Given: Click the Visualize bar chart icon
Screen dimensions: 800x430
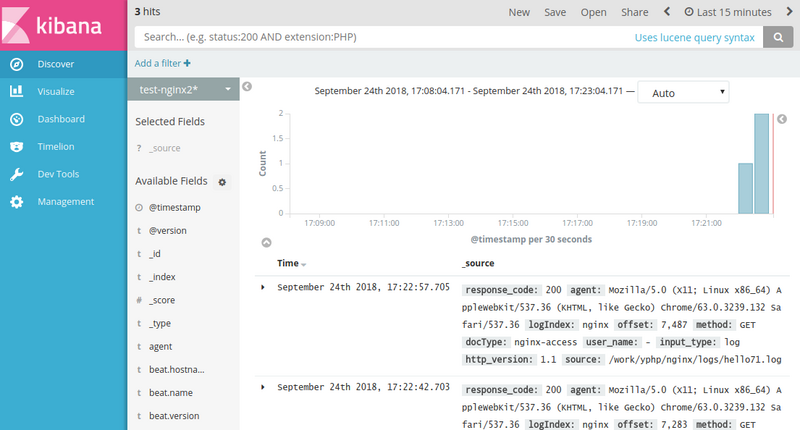Looking at the screenshot, I should (x=16, y=91).
